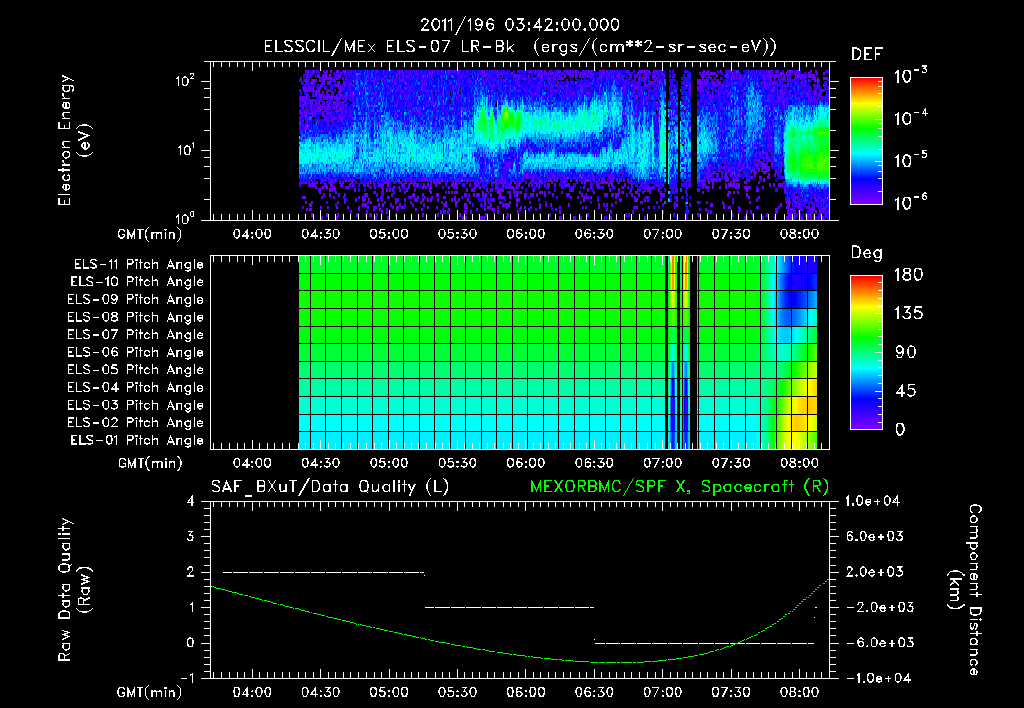
Task: Click the 10^2 tick on energy axis
Action: (x=185, y=81)
